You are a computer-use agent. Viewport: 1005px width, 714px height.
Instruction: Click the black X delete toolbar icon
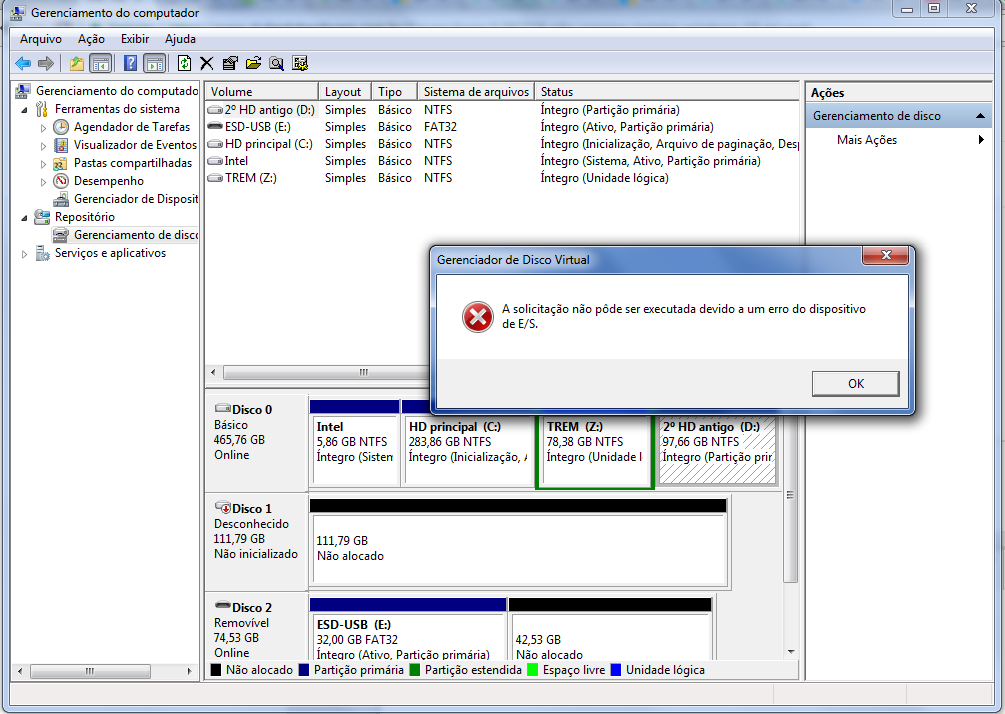point(206,63)
